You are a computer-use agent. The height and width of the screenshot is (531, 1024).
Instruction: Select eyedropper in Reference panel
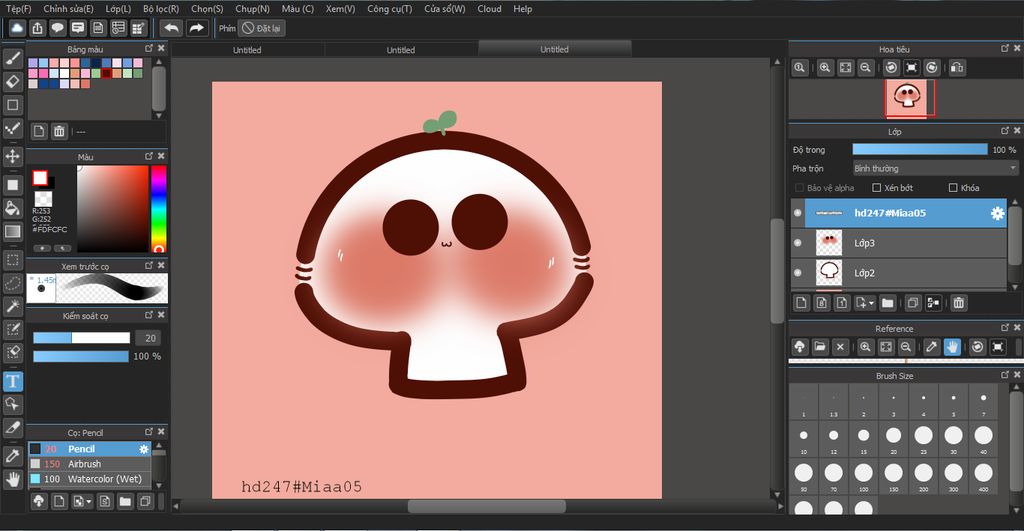click(x=932, y=347)
